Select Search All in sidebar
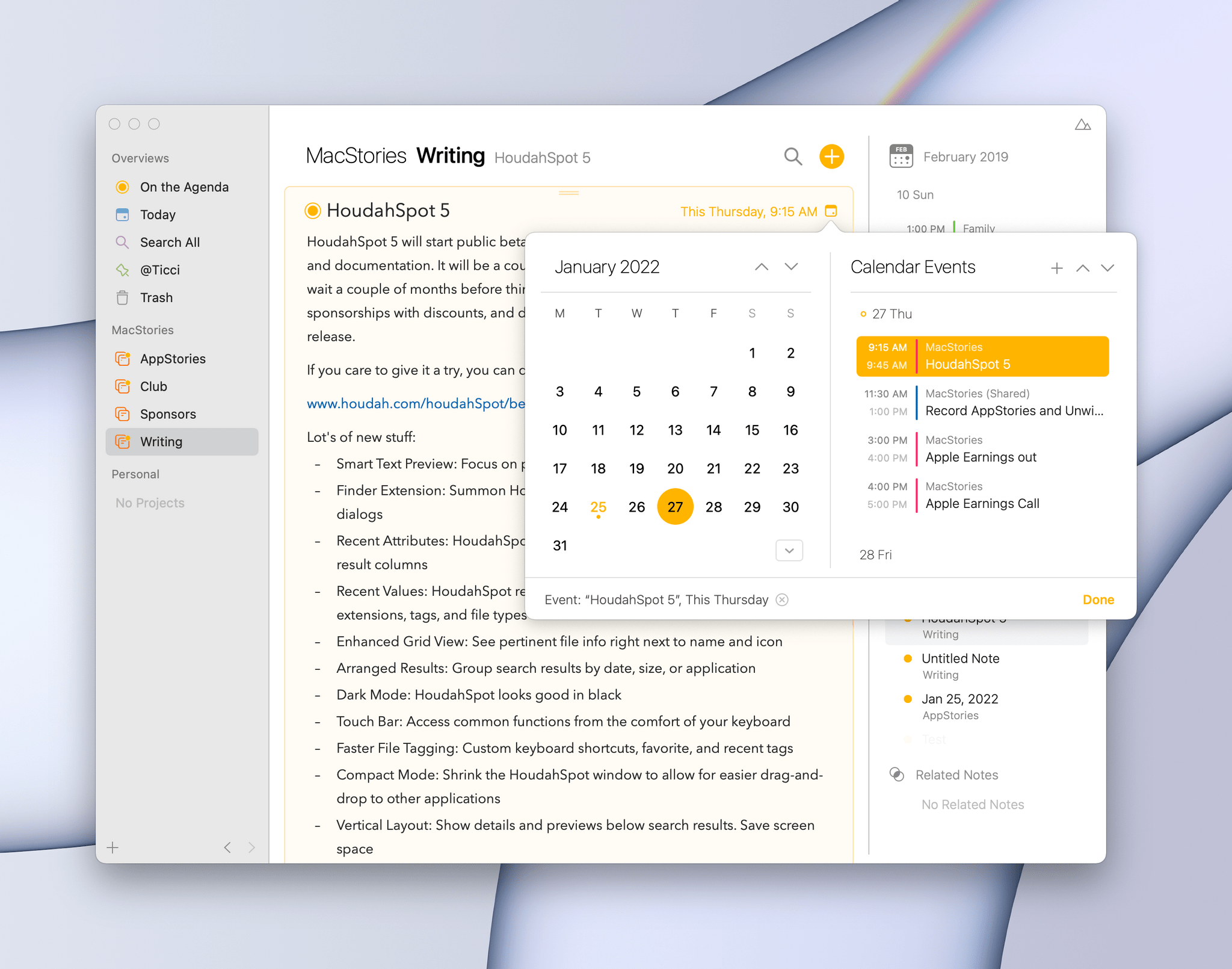Image resolution: width=1232 pixels, height=969 pixels. tap(182, 242)
